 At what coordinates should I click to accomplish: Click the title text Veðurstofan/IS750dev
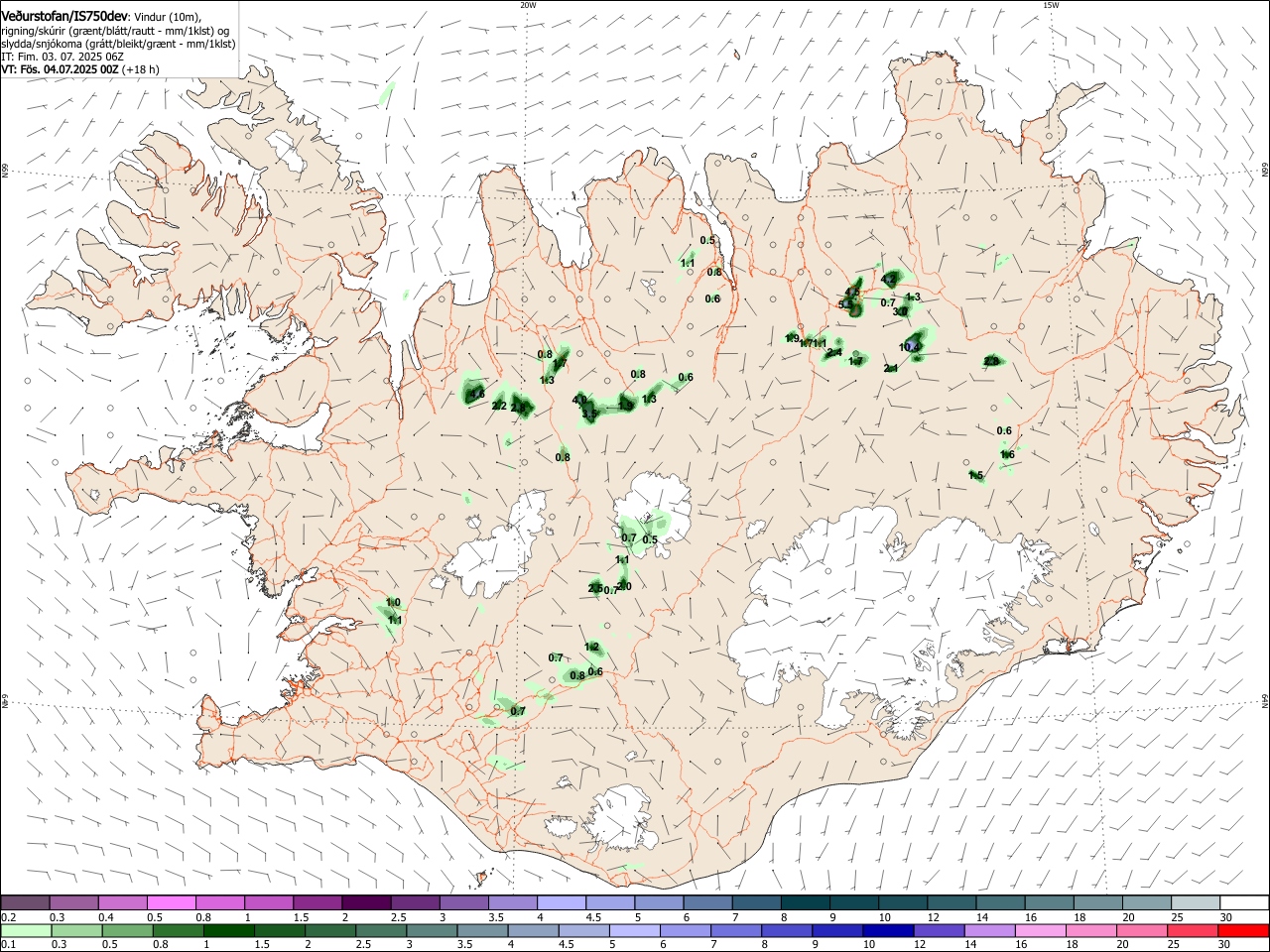coord(64,16)
